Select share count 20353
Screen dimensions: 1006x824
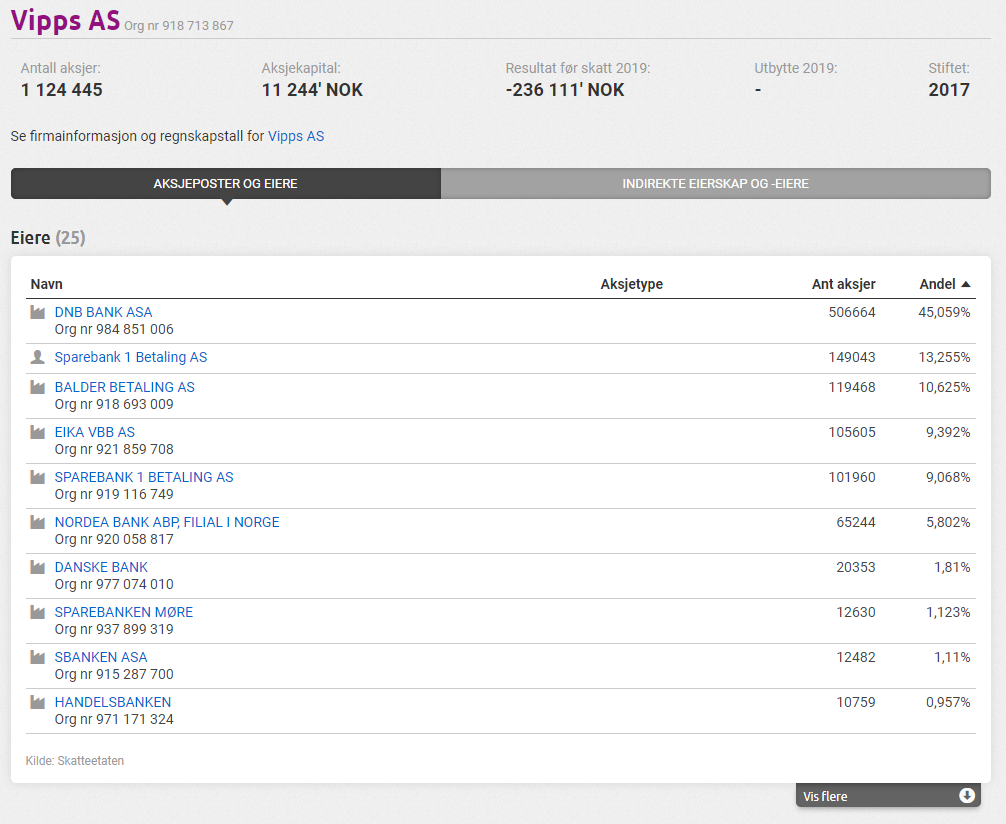[856, 567]
